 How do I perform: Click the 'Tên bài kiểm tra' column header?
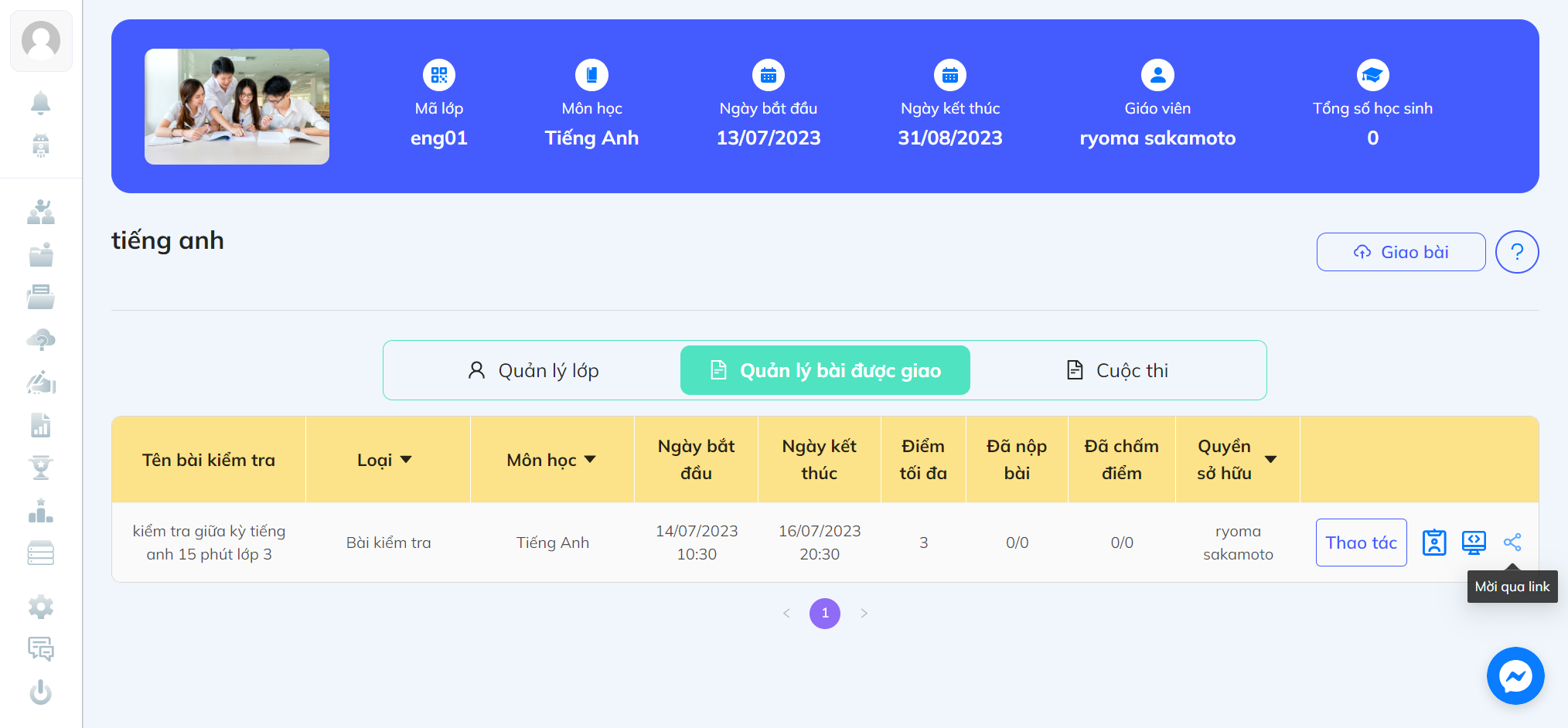(x=209, y=460)
